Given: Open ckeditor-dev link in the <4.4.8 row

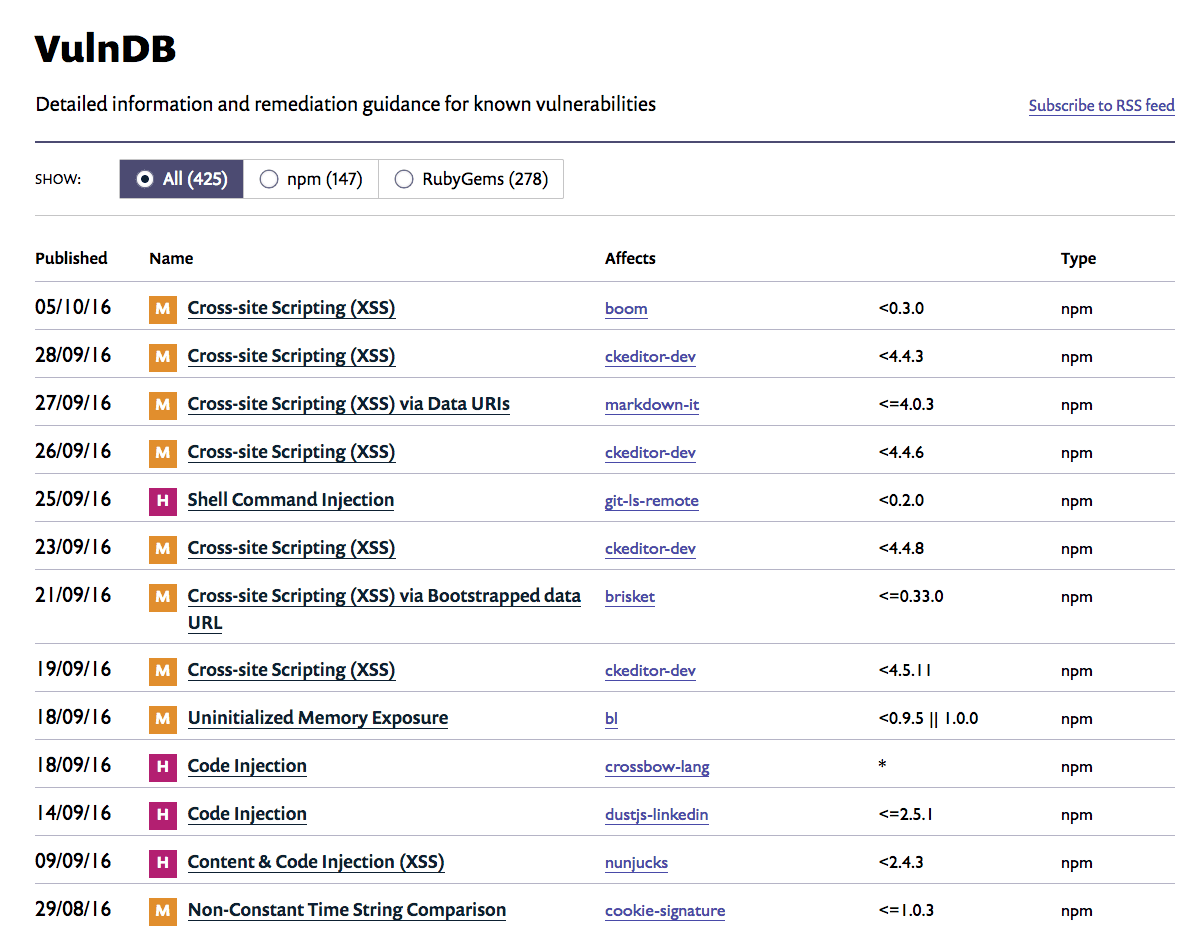Looking at the screenshot, I should (650, 549).
